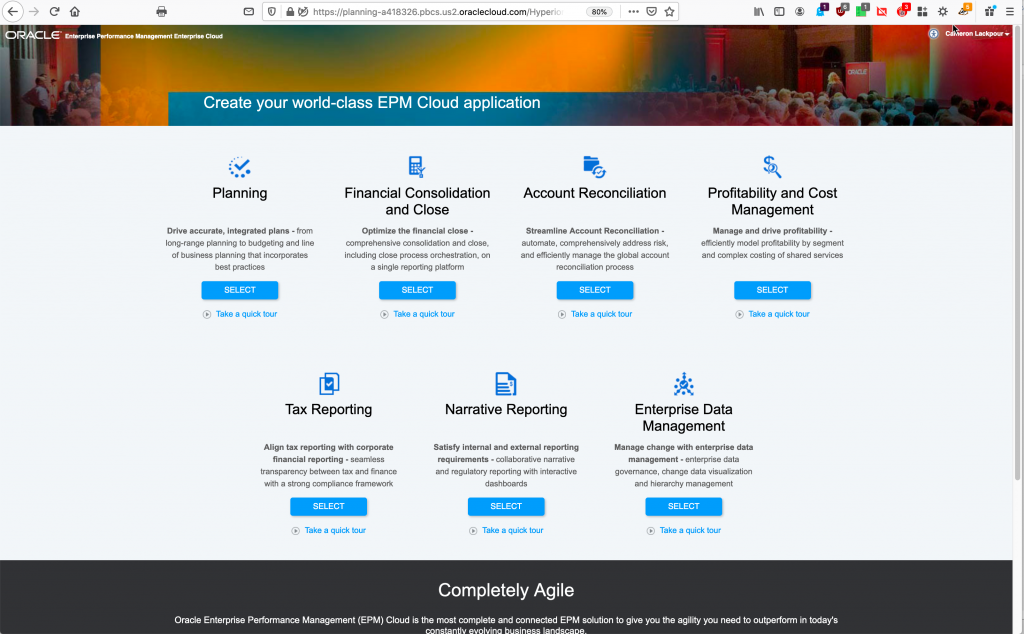The image size is (1024, 634).
Task: Click the Completely Agile heading
Action: coord(506,590)
